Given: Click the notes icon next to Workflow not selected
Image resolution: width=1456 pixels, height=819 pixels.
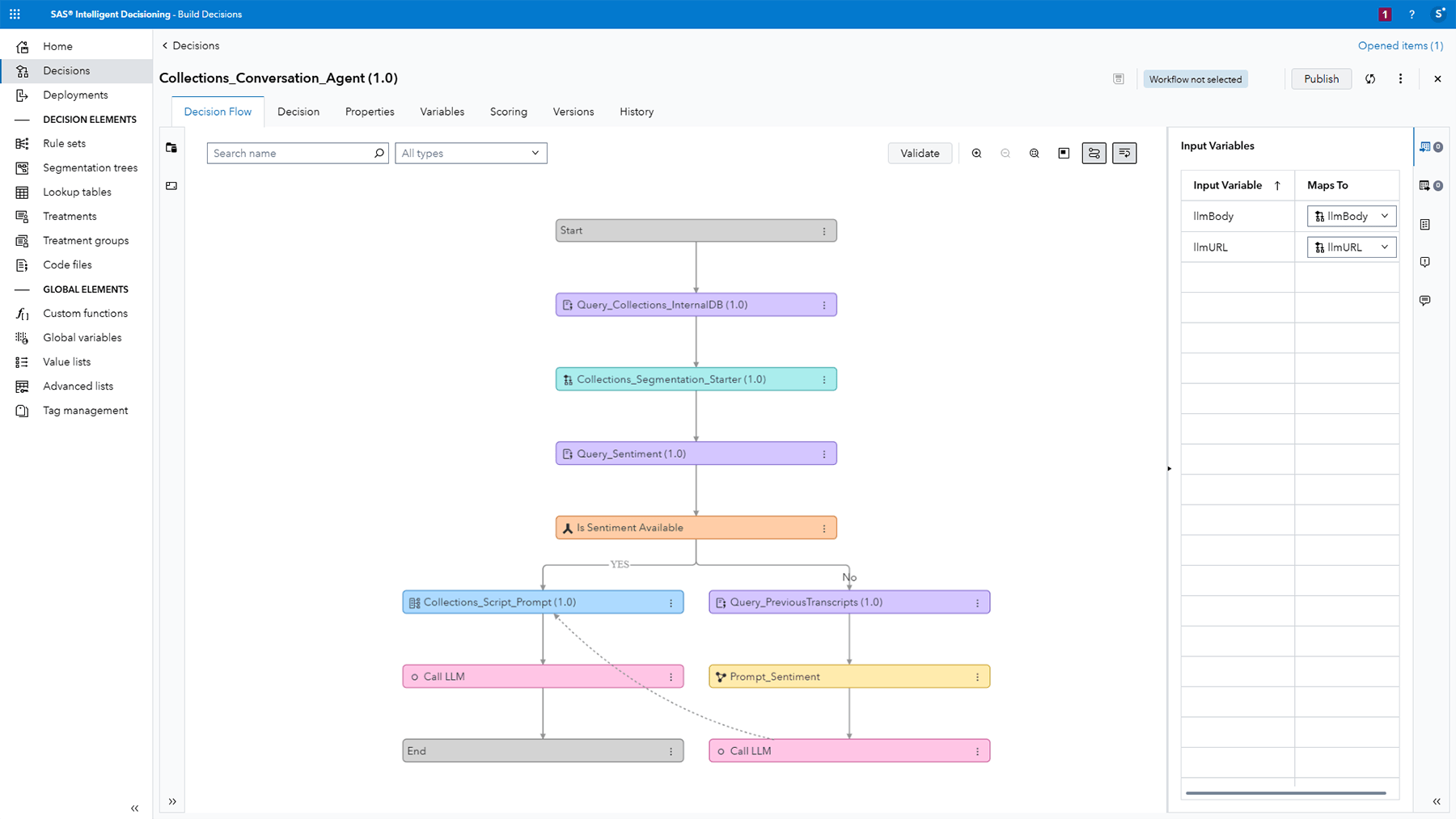Looking at the screenshot, I should click(x=1119, y=78).
